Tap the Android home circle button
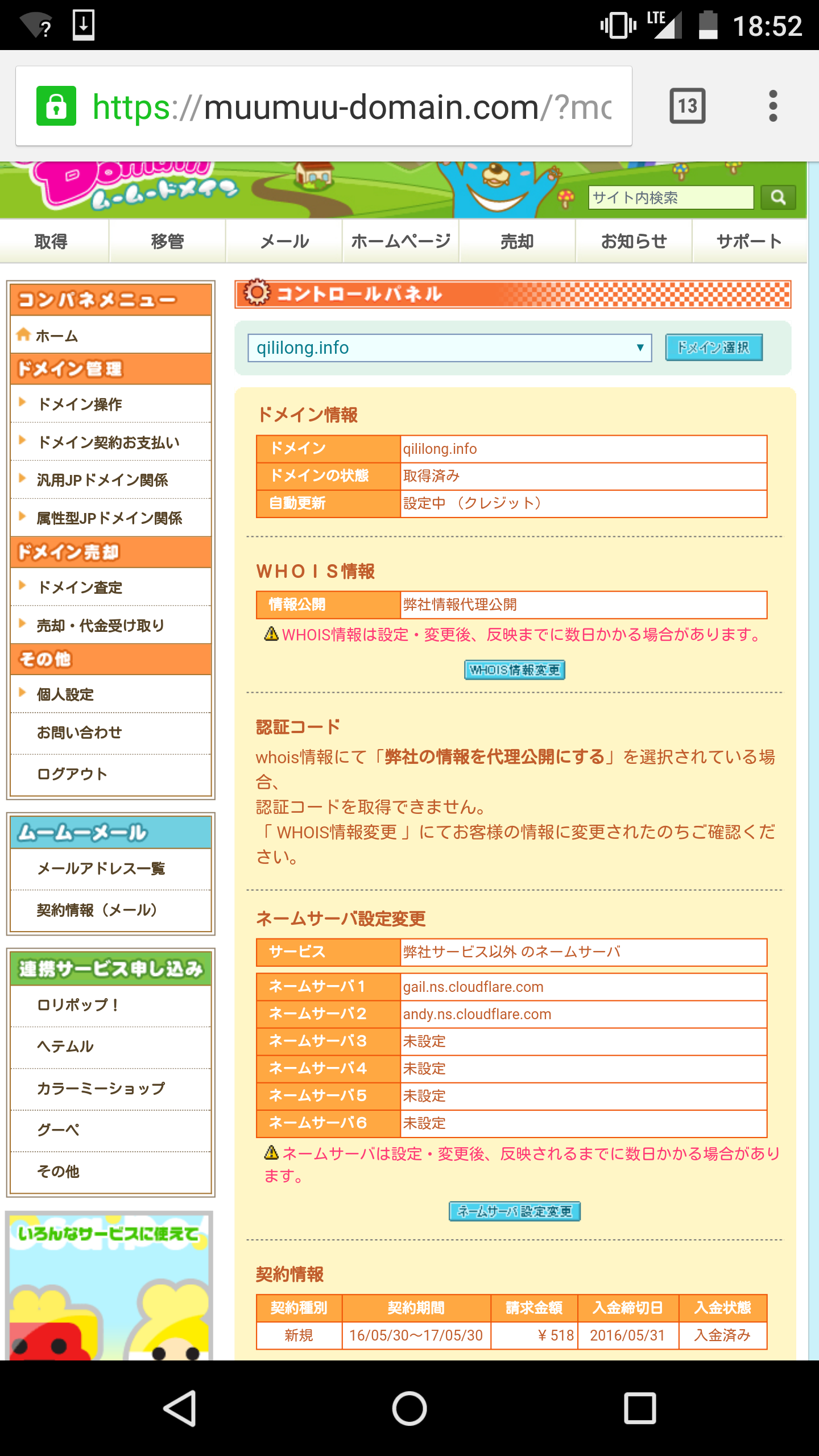 click(409, 1408)
